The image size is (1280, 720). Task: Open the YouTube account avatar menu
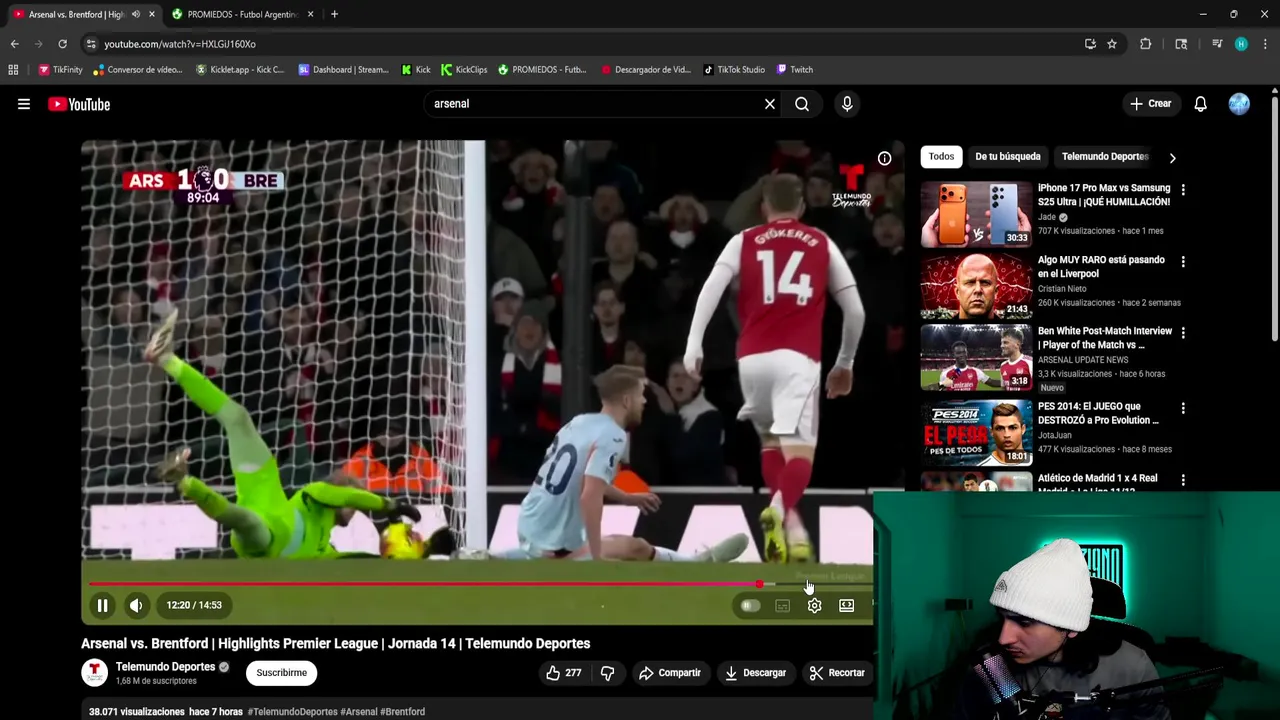tap(1239, 104)
